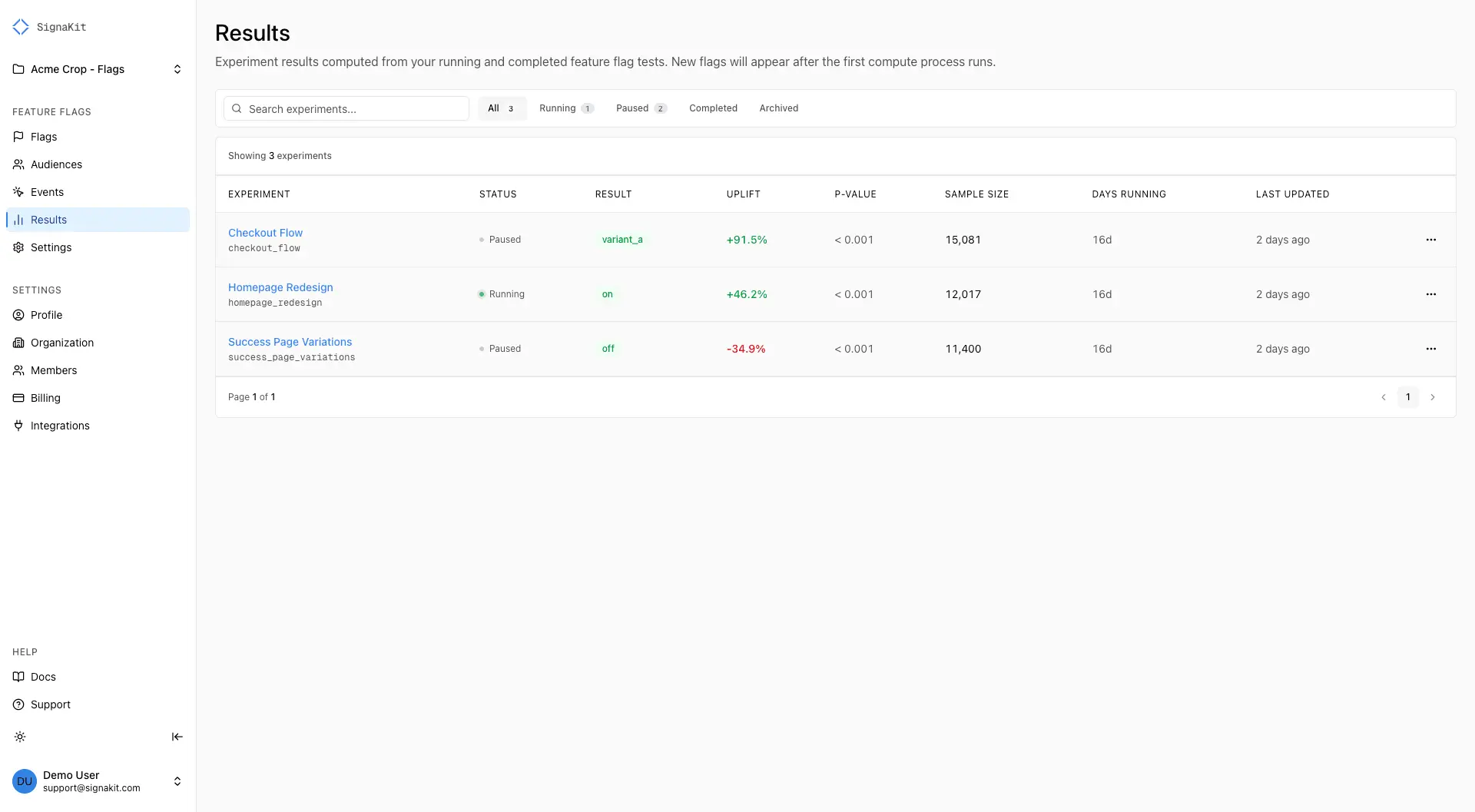Screen dimensions: 1475x812
Task: Switch to the Archived tab
Action: (x=779, y=108)
